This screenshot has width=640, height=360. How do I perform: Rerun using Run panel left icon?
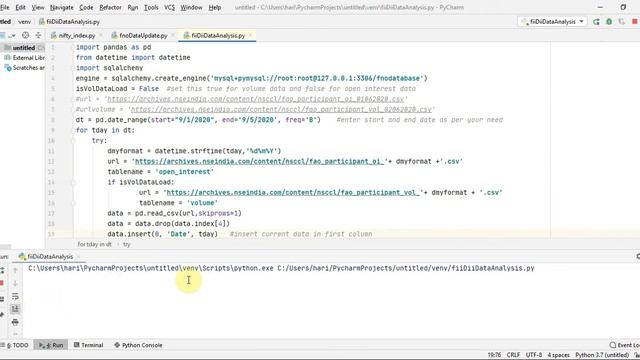[2, 270]
